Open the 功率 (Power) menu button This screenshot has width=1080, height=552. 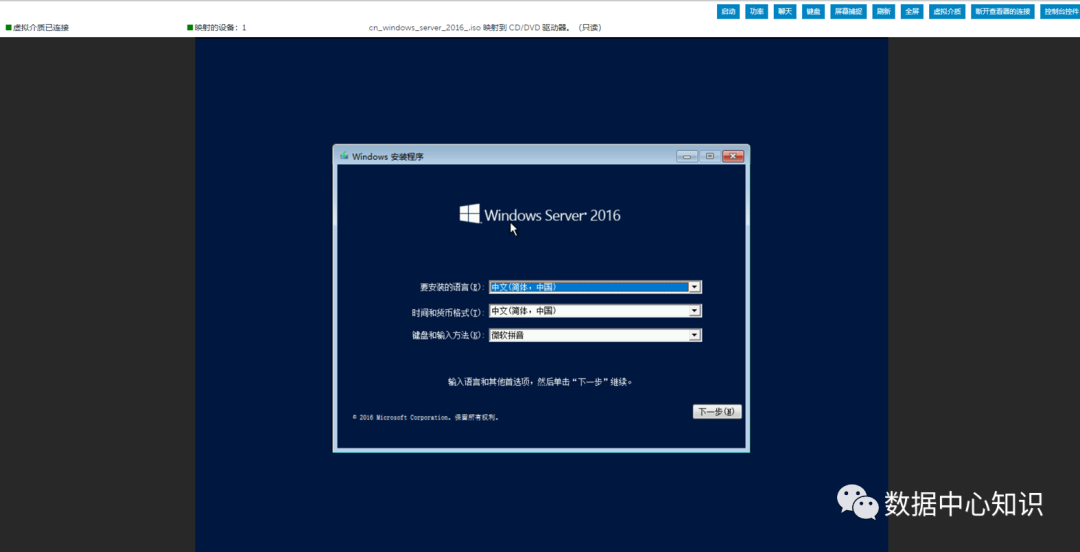(x=756, y=12)
